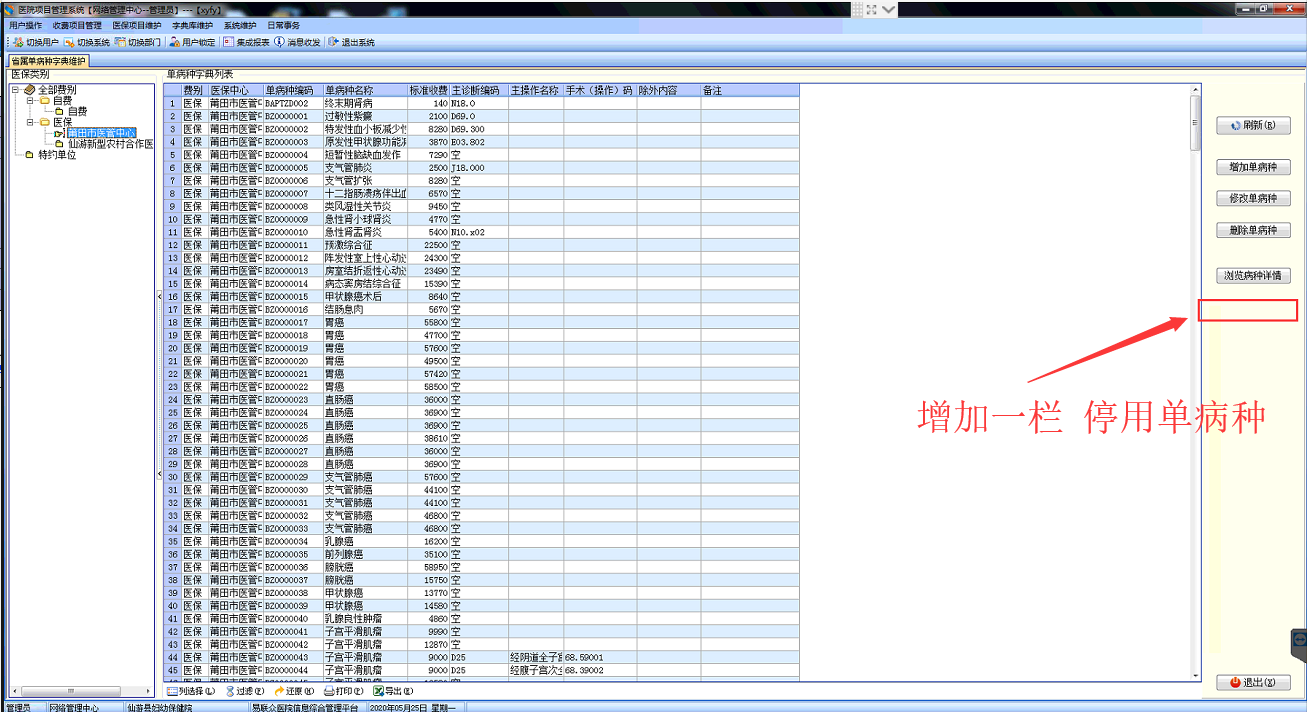Screen dimensions: 1307x712
Task: Select row with 预激综合征
Action: [x=482, y=245]
